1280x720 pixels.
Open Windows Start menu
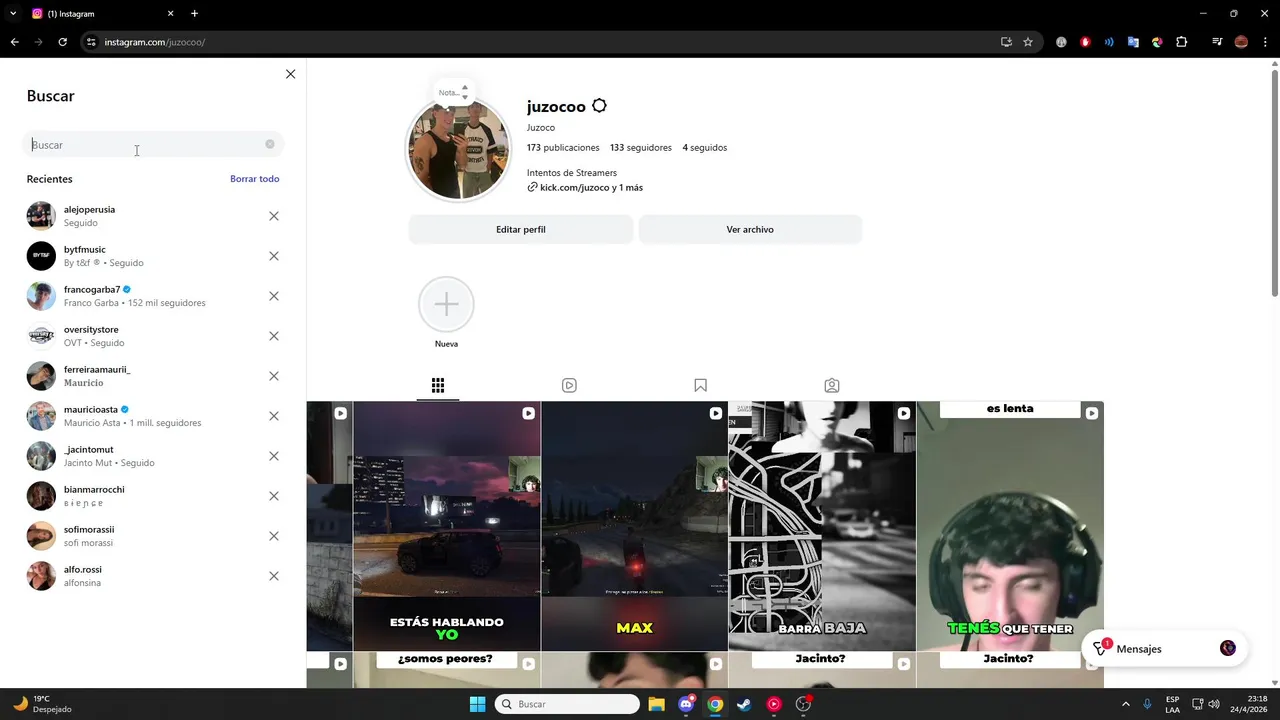(x=477, y=704)
